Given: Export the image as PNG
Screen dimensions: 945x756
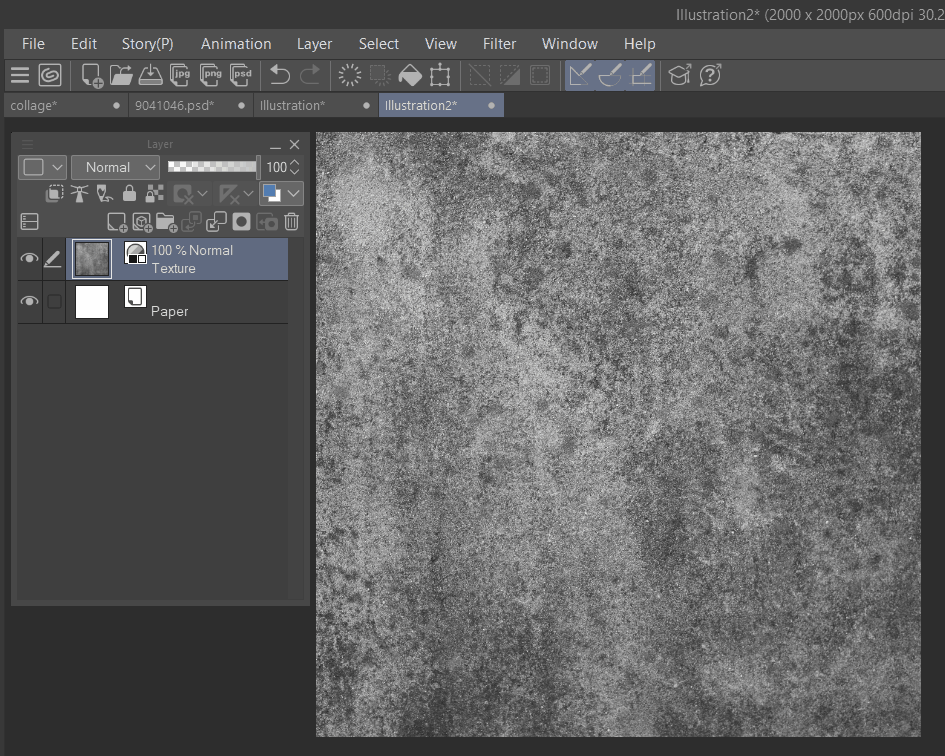Looking at the screenshot, I should (211, 75).
